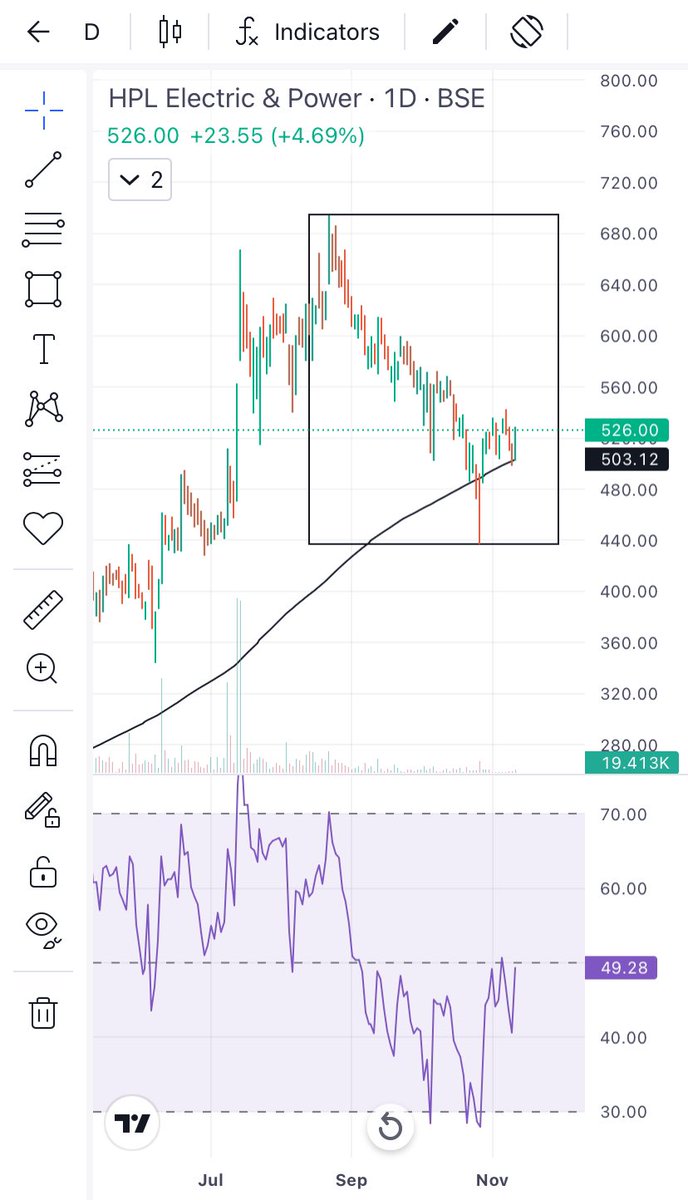The width and height of the screenshot is (688, 1200).
Task: Tap the black 503.12 moving average label
Action: point(628,459)
